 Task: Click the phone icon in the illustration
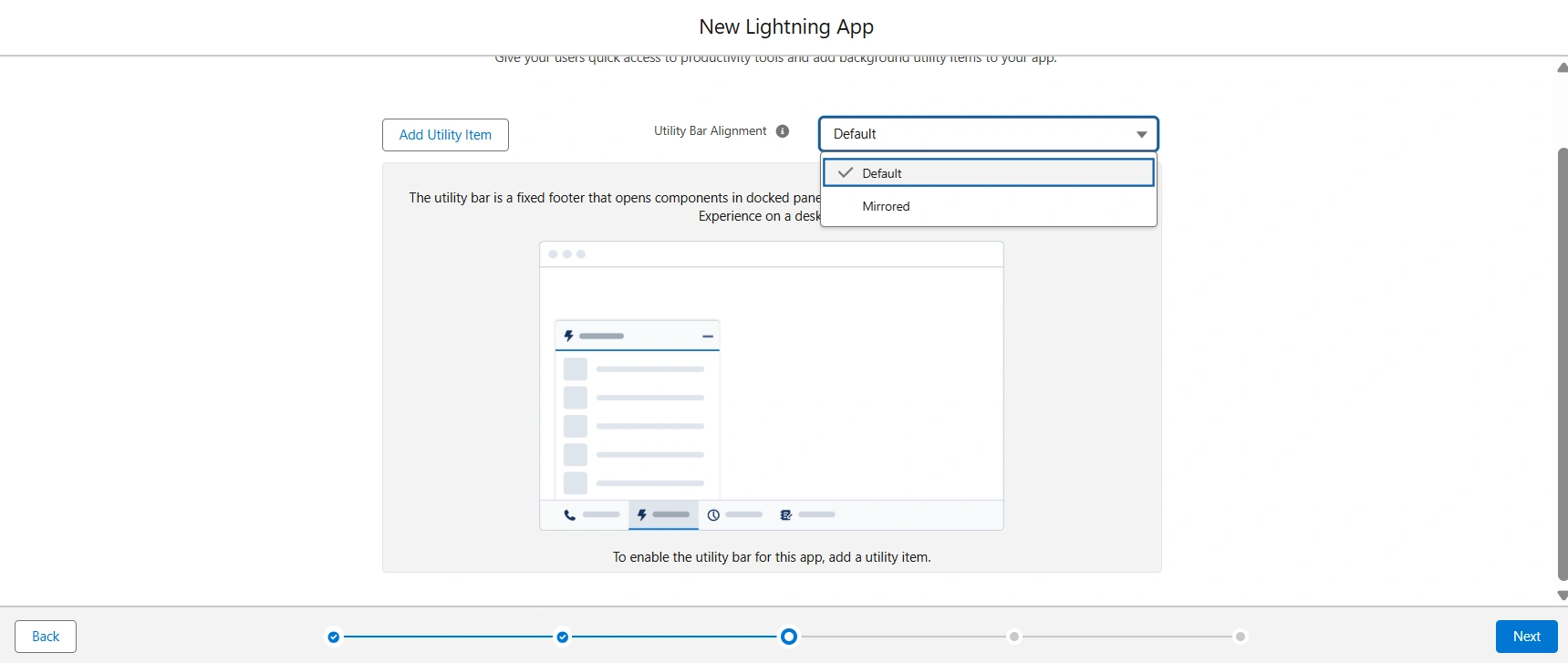coord(569,515)
